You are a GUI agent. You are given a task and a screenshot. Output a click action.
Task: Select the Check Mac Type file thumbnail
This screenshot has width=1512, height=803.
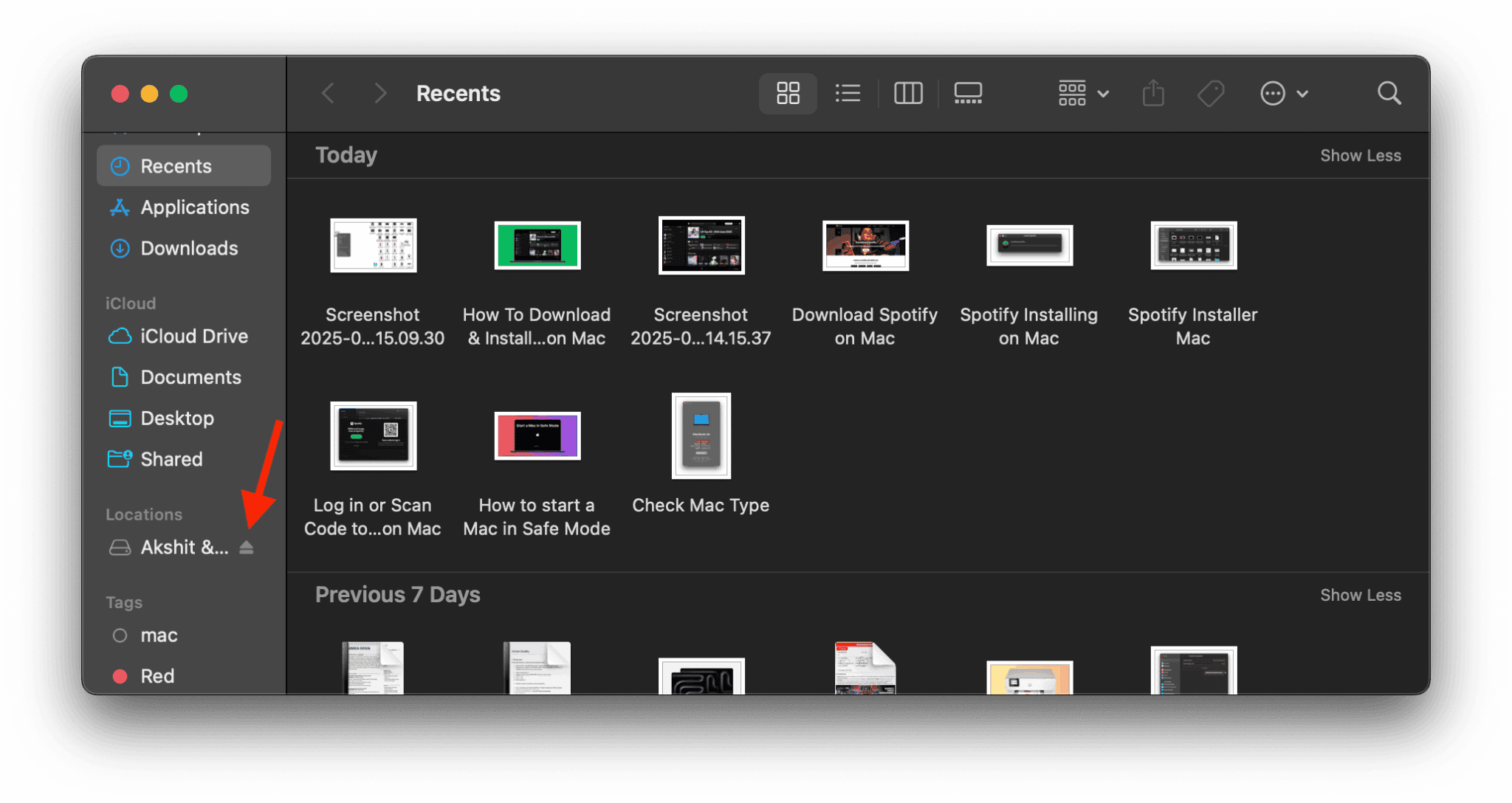(x=701, y=435)
